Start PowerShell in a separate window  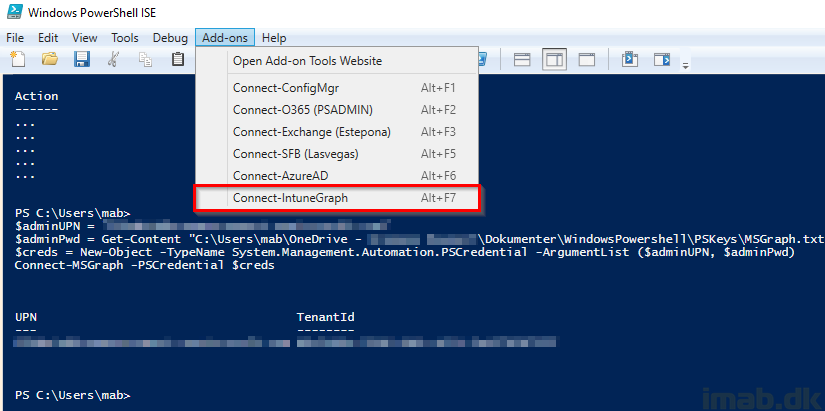[x=631, y=60]
